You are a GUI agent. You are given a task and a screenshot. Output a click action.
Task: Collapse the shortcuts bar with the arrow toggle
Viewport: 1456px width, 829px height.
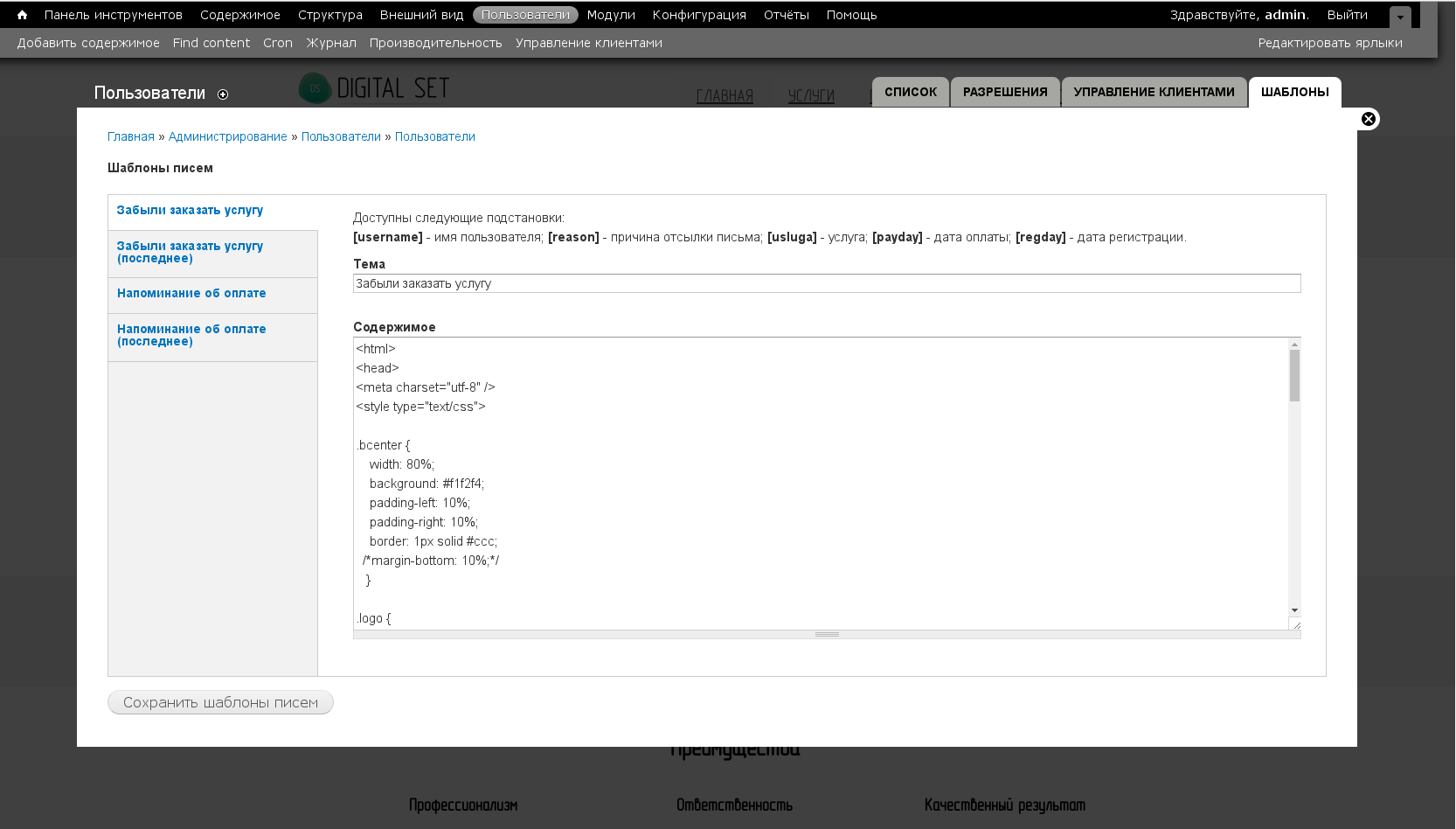(x=1400, y=17)
